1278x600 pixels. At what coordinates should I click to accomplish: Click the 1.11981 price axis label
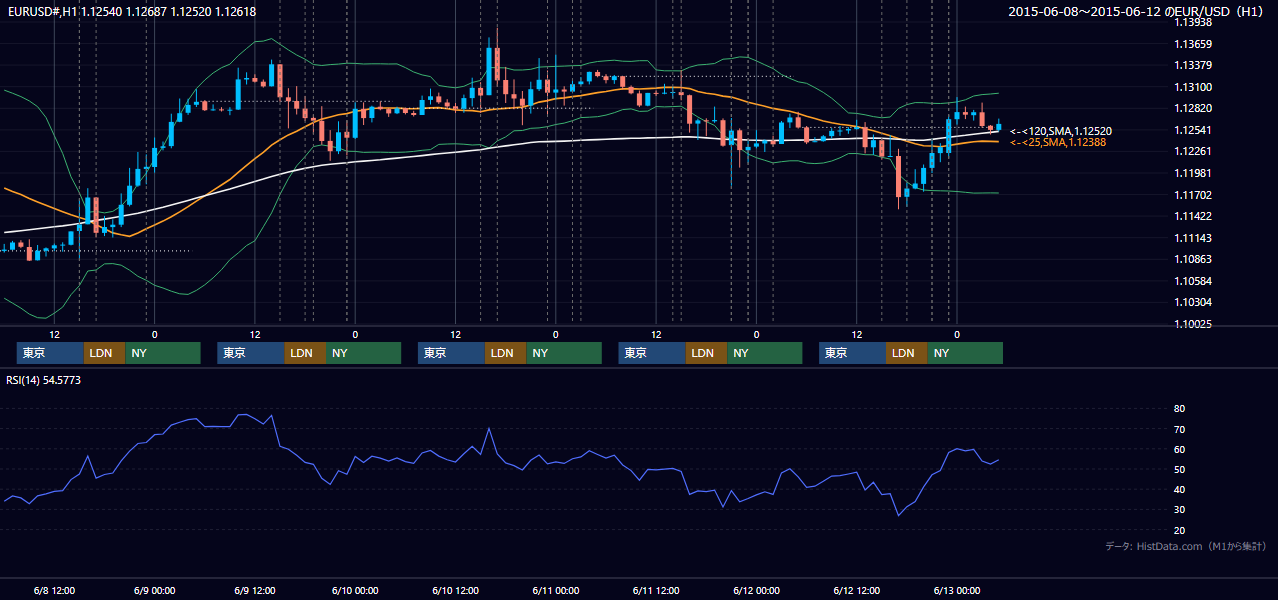click(1193, 173)
